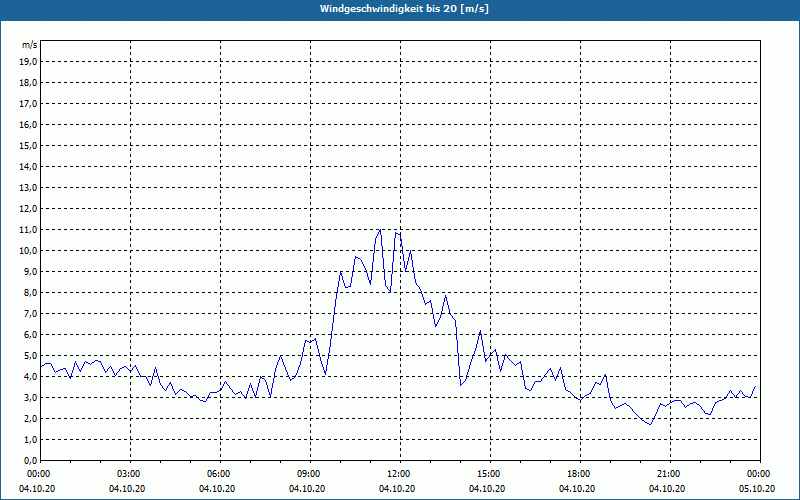The height and width of the screenshot is (500, 800).
Task: Click the 8,0 y-axis label
Action: (x=30, y=292)
